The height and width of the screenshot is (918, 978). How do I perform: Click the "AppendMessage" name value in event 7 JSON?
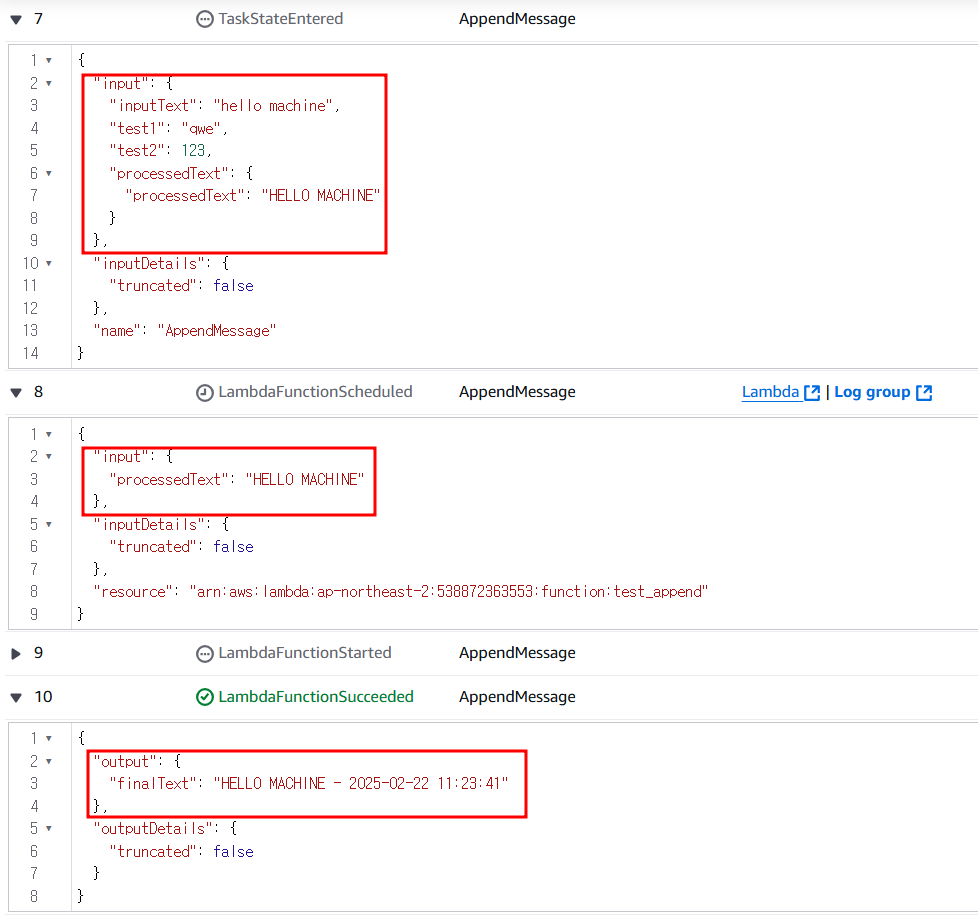(x=216, y=331)
